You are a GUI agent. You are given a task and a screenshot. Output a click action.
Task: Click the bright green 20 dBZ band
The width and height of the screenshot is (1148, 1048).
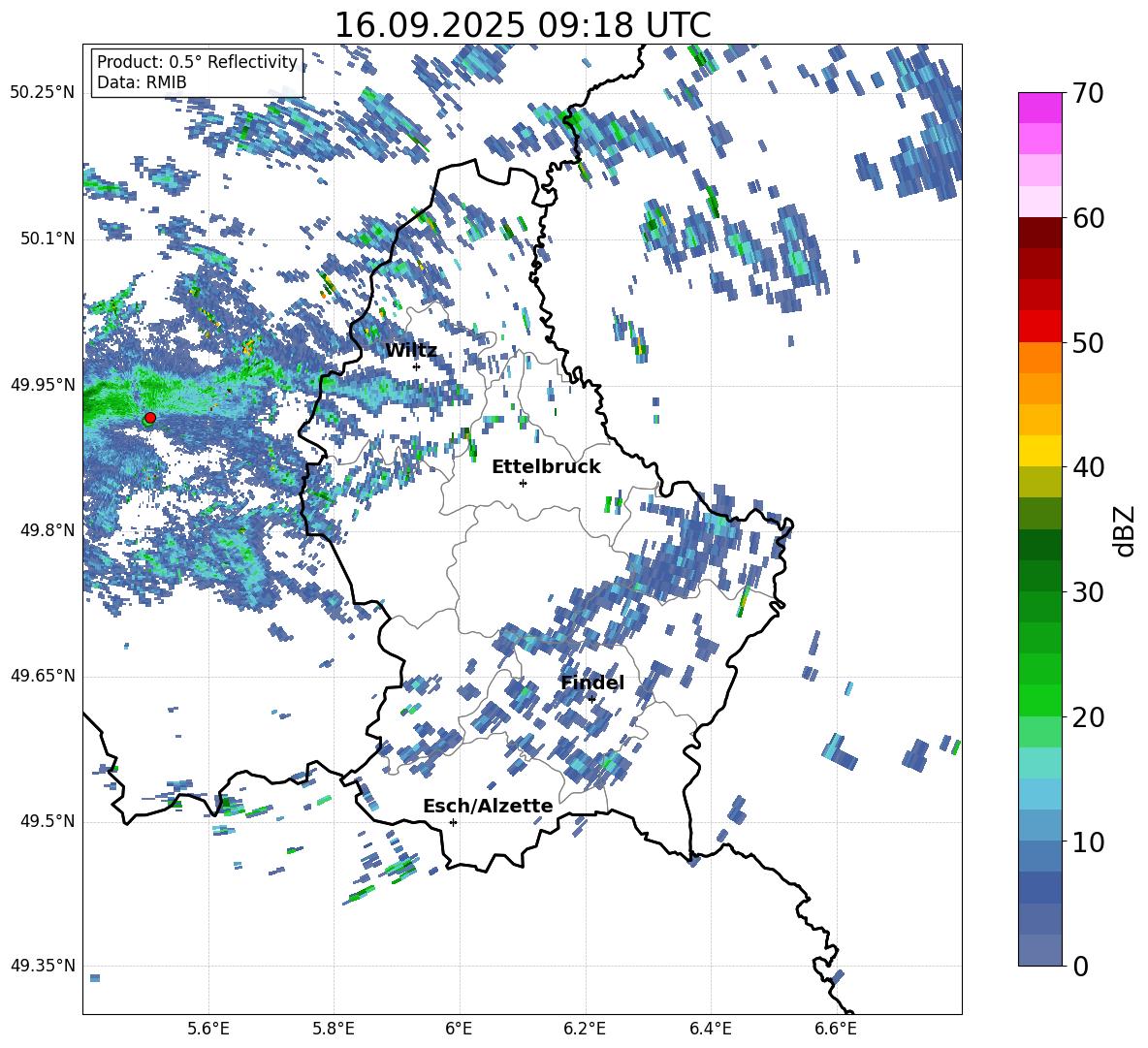tap(1040, 700)
